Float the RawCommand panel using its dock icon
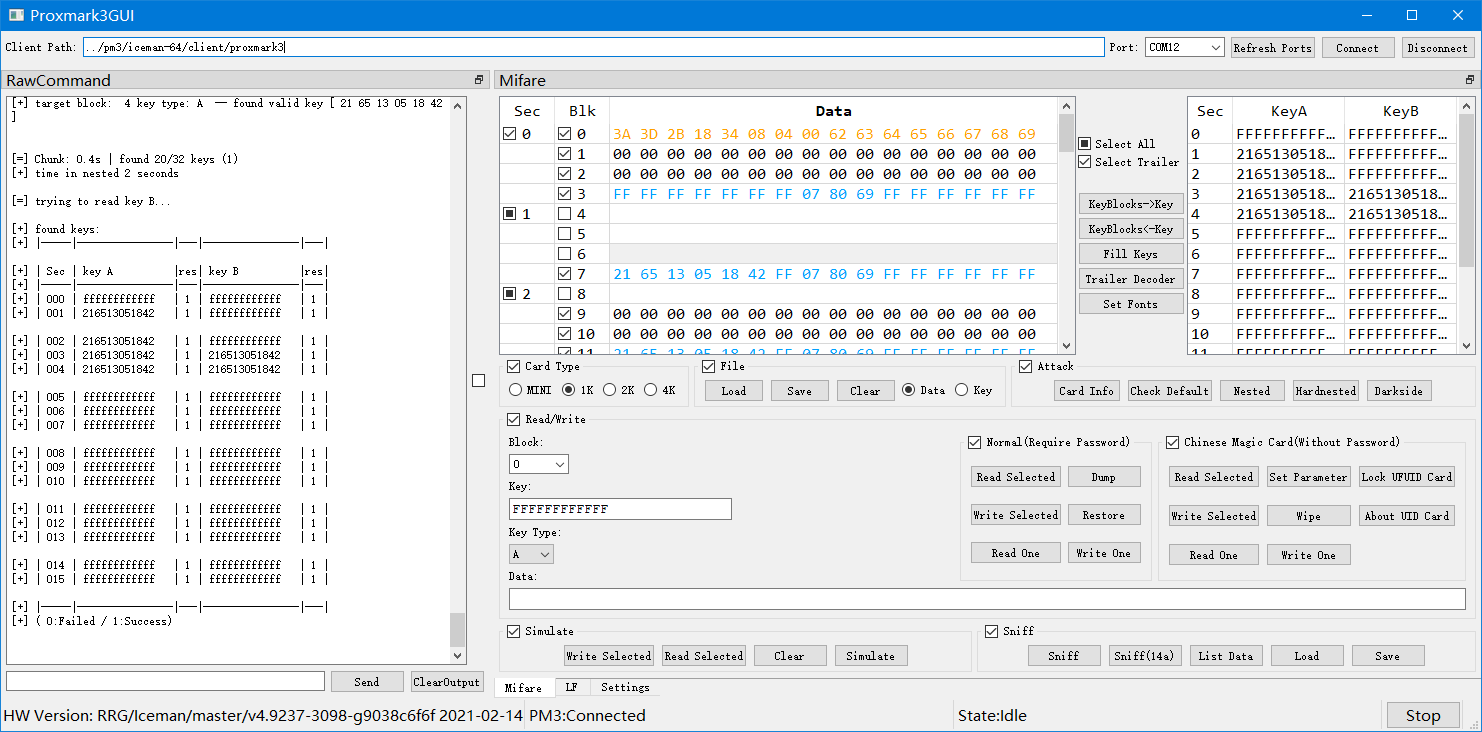 point(478,80)
